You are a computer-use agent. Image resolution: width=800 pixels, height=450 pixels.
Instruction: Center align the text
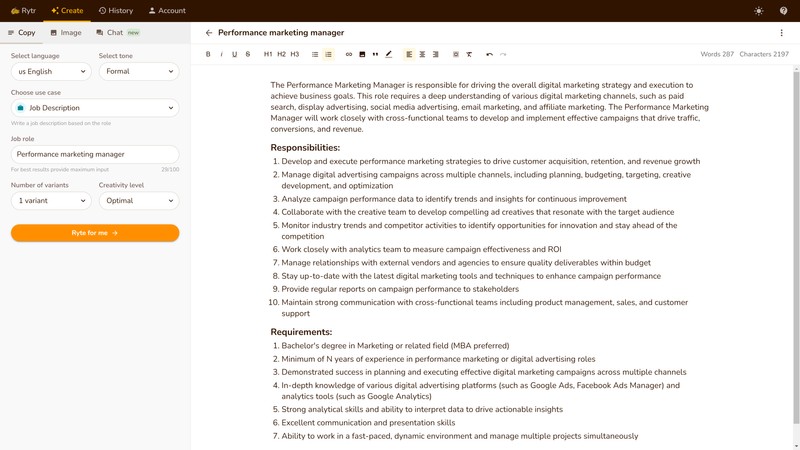422,54
